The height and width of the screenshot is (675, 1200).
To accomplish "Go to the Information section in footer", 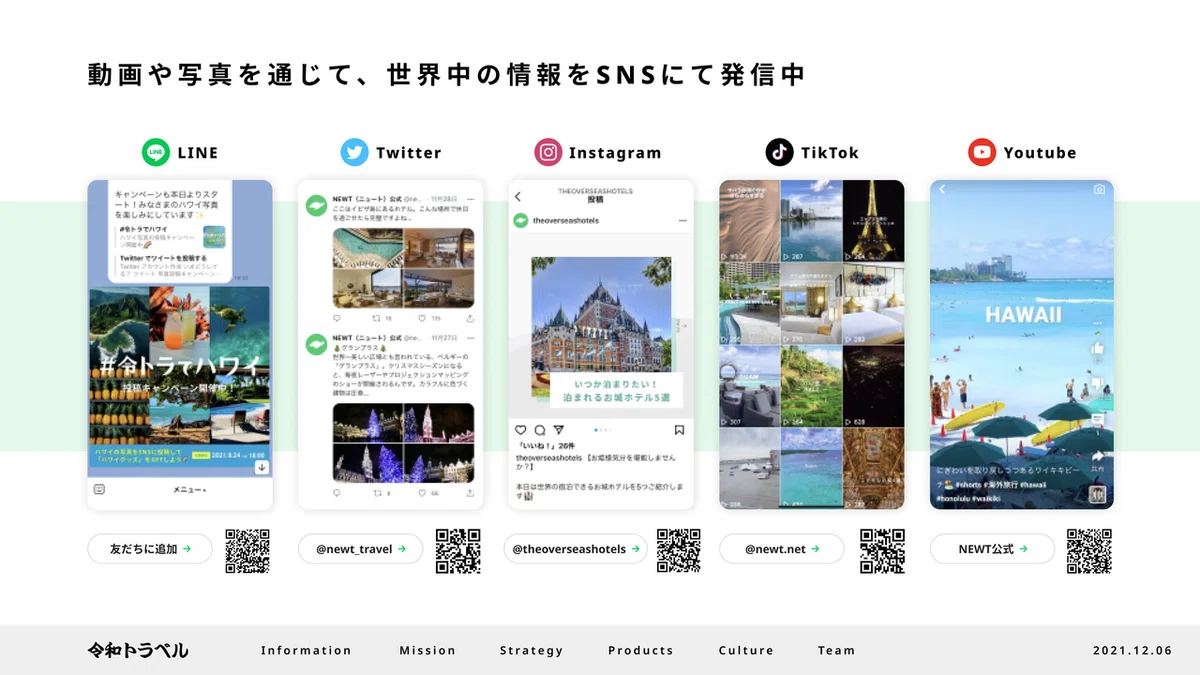I will pyautogui.click(x=306, y=650).
